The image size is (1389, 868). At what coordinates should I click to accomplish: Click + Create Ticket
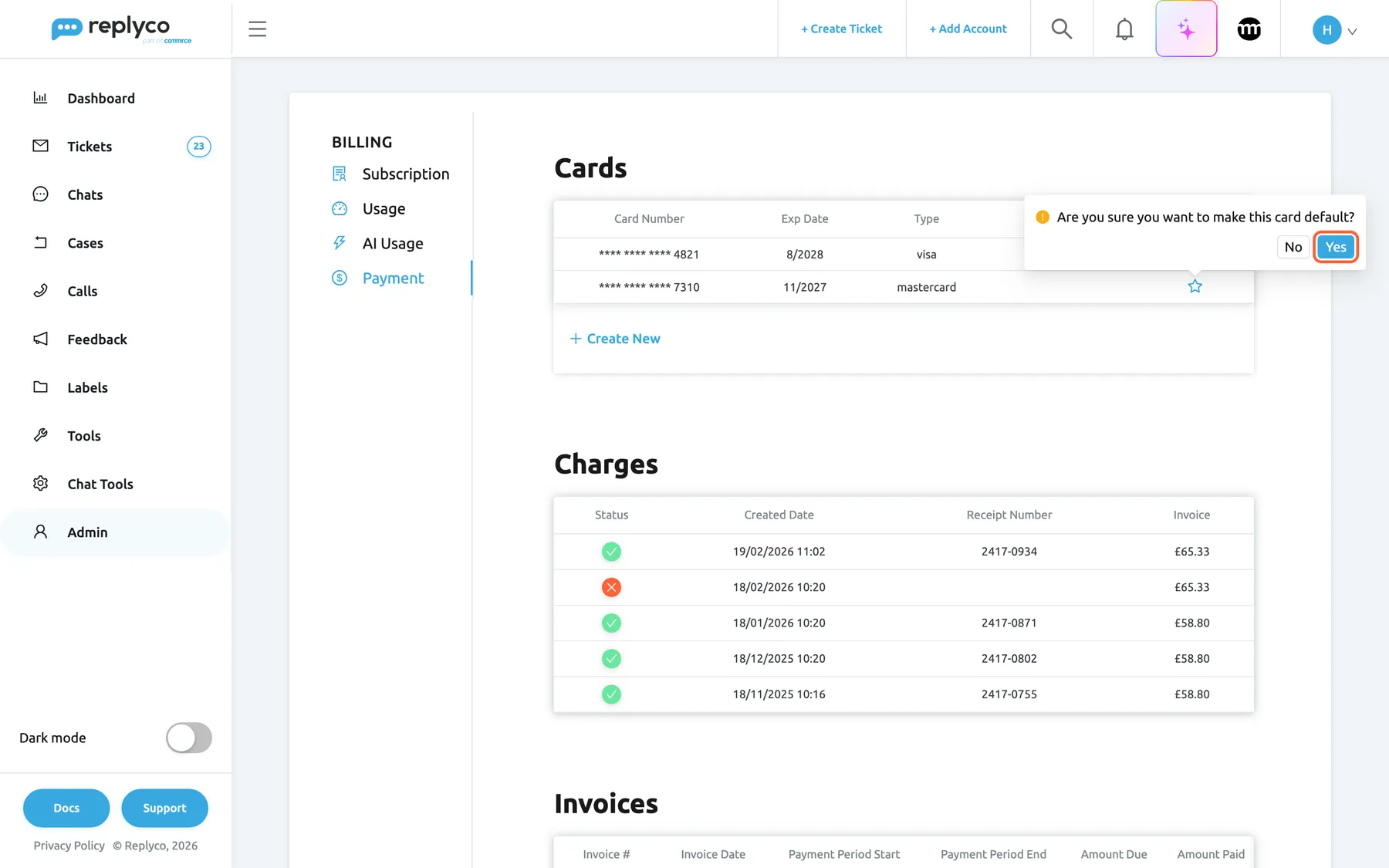coord(841,29)
